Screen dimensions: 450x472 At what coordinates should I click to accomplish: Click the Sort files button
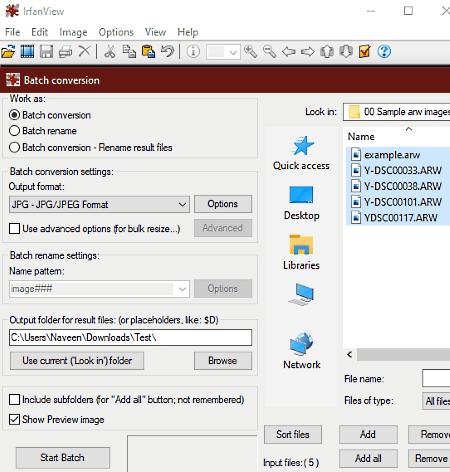293,434
